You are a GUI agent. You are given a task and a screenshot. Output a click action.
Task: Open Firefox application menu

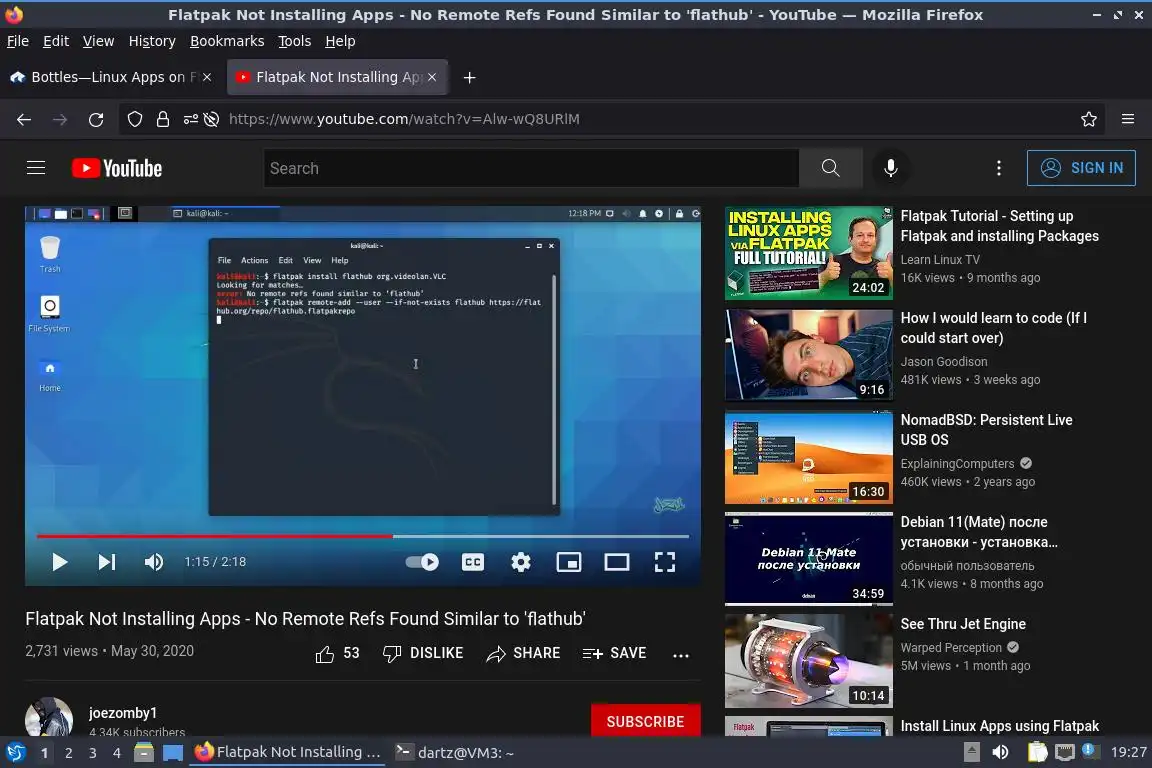1128,119
